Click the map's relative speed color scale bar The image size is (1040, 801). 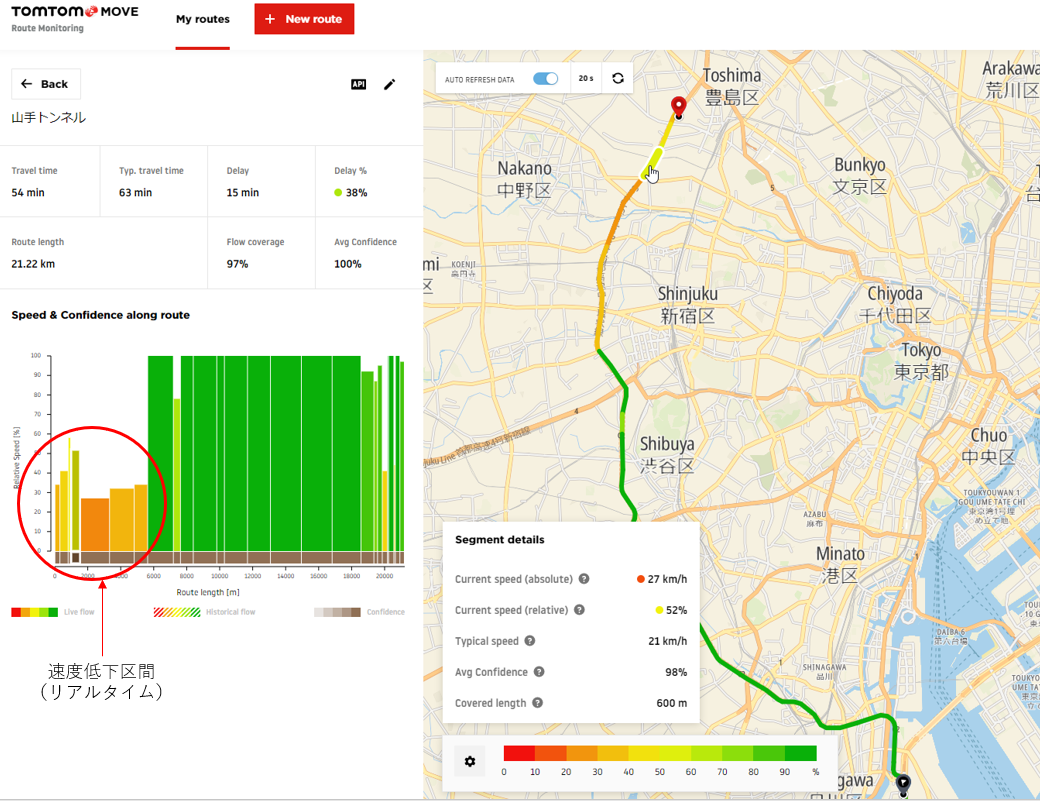(660, 753)
